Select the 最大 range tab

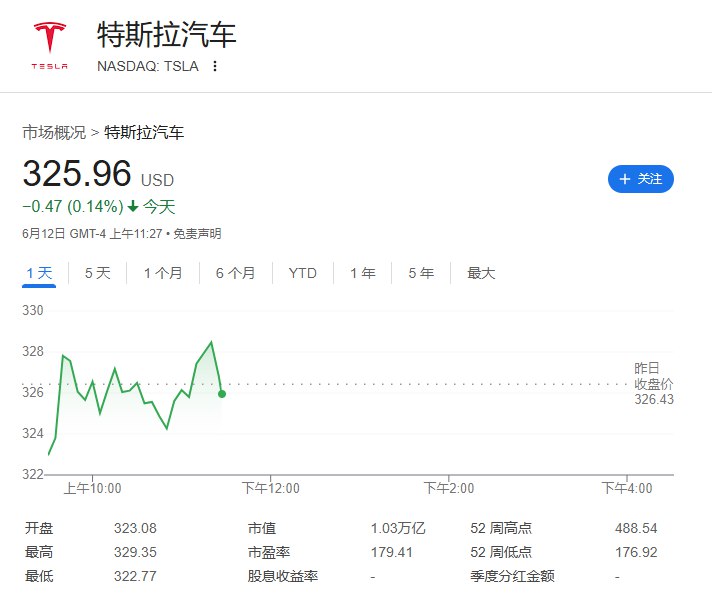click(x=481, y=273)
